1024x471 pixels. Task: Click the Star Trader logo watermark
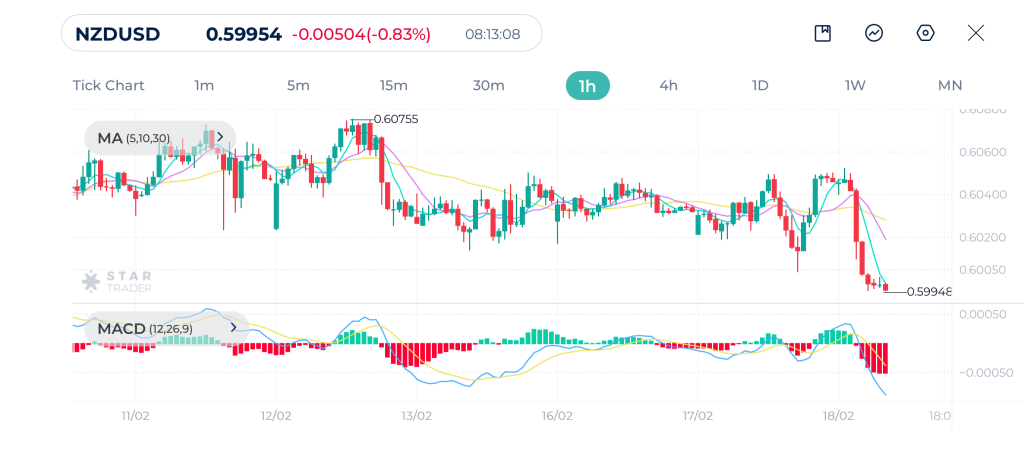[x=117, y=282]
